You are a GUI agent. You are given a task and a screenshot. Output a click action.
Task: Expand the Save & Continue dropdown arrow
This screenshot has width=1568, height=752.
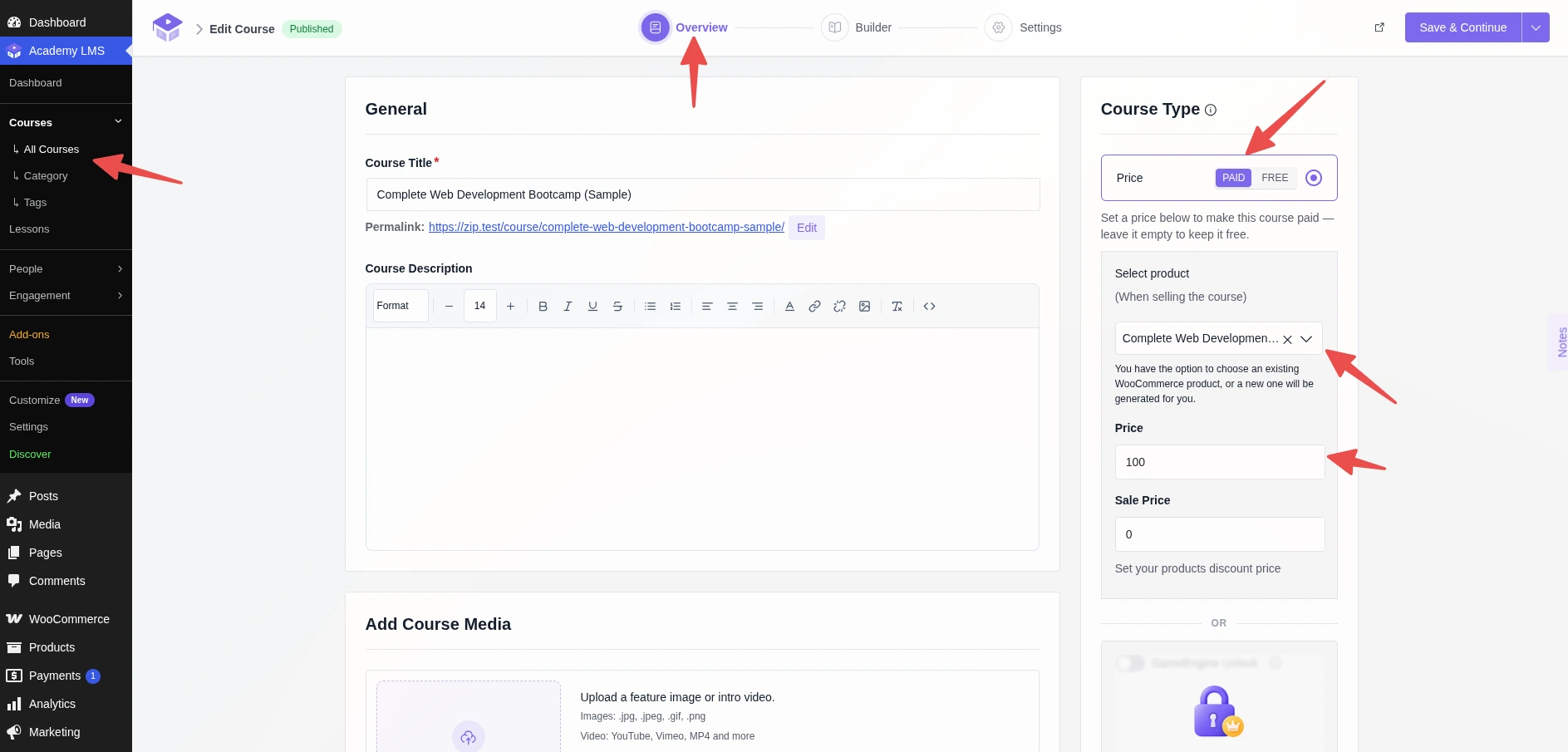[x=1536, y=27]
